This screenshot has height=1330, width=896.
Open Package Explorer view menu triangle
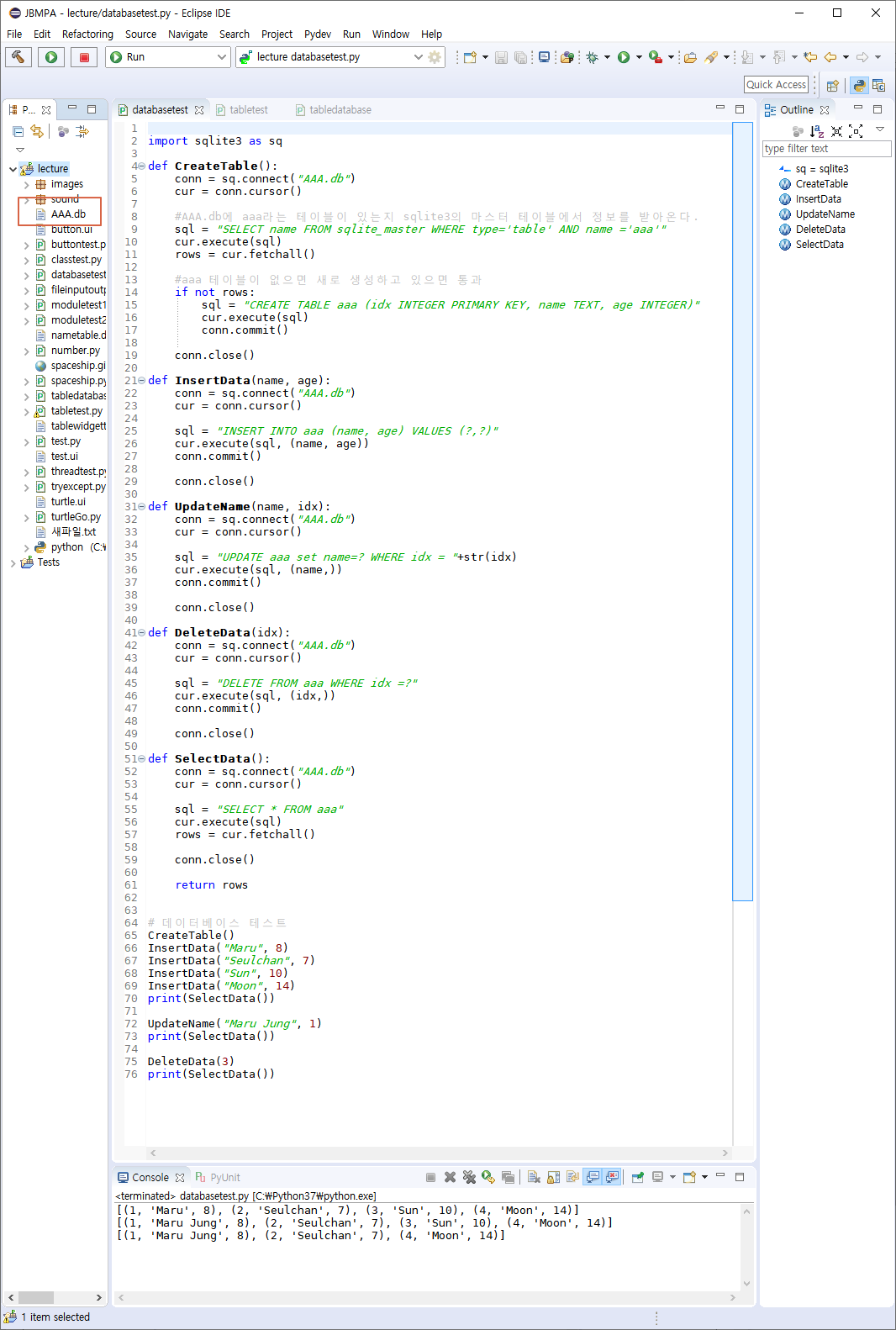click(x=20, y=150)
